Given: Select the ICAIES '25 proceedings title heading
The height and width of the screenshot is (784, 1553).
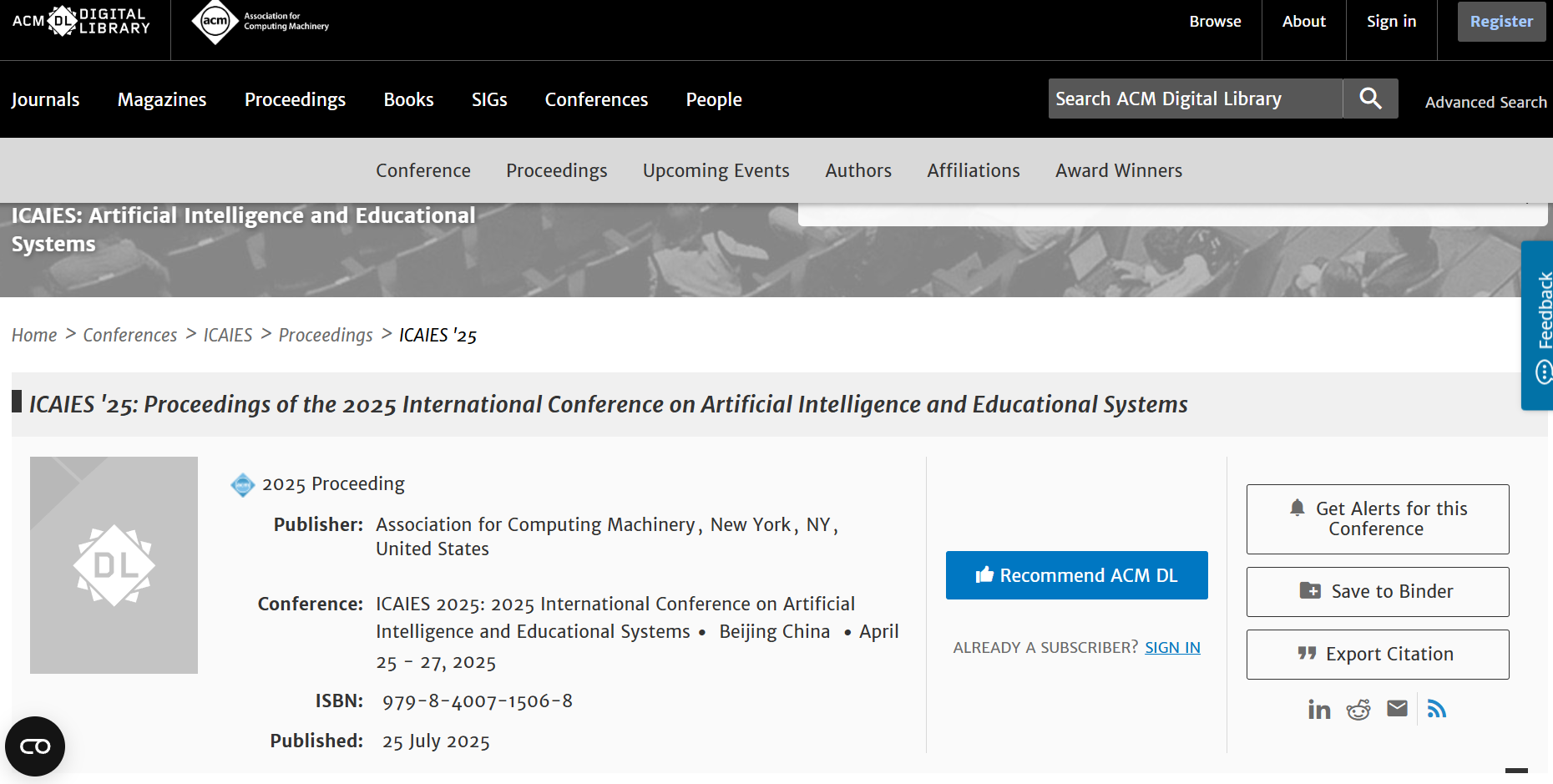Looking at the screenshot, I should click(609, 405).
